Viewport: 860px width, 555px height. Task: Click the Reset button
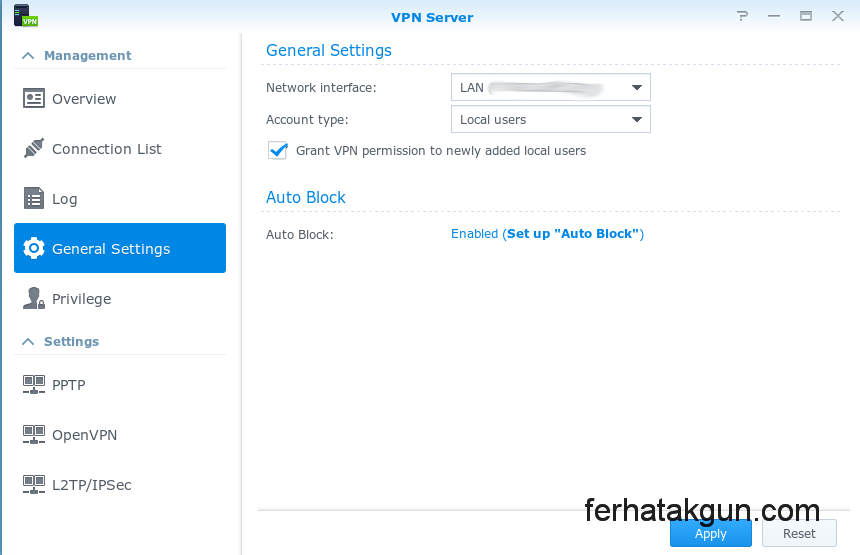[x=799, y=534]
